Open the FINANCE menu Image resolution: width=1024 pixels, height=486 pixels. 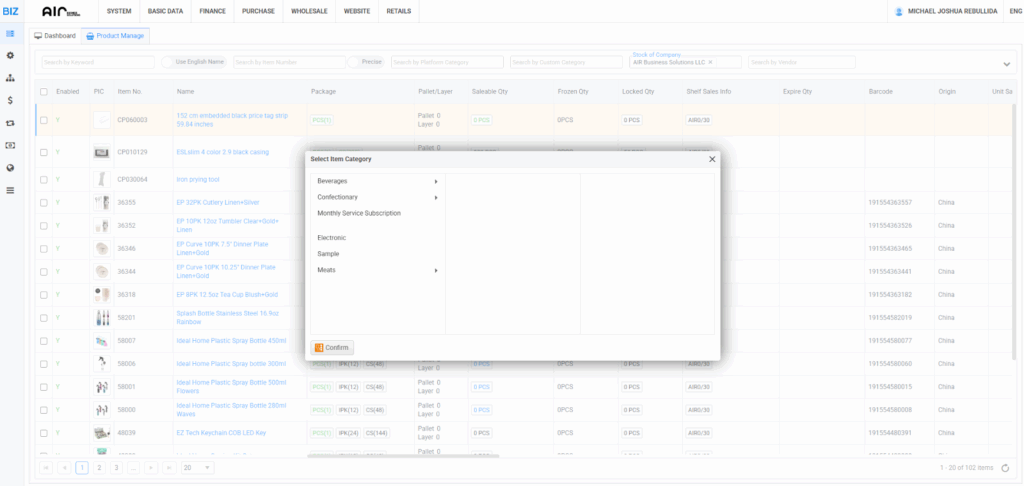pyautogui.click(x=212, y=10)
